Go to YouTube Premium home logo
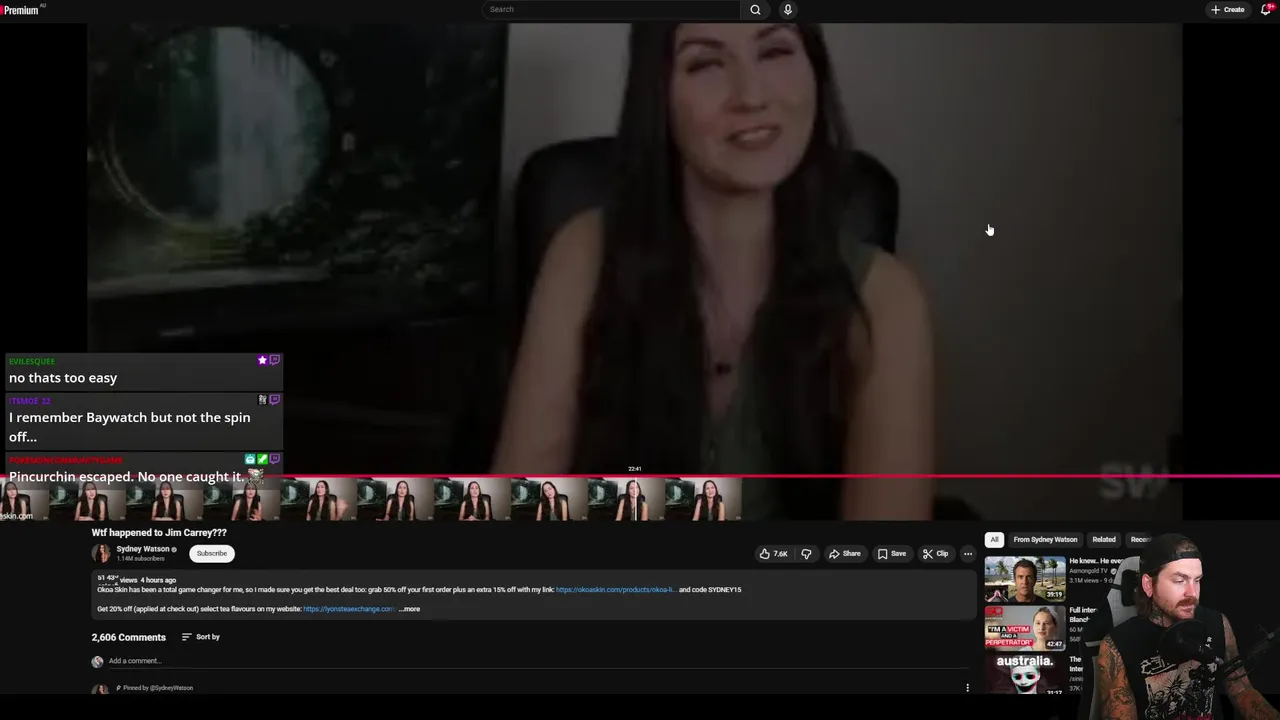 [x=21, y=10]
